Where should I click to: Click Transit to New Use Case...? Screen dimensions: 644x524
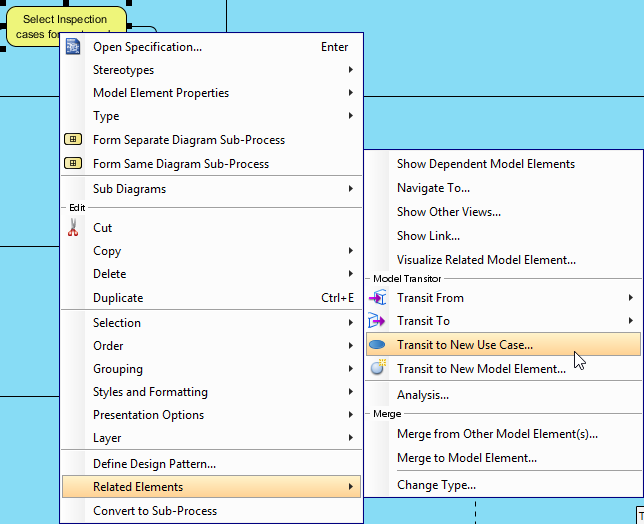503,345
